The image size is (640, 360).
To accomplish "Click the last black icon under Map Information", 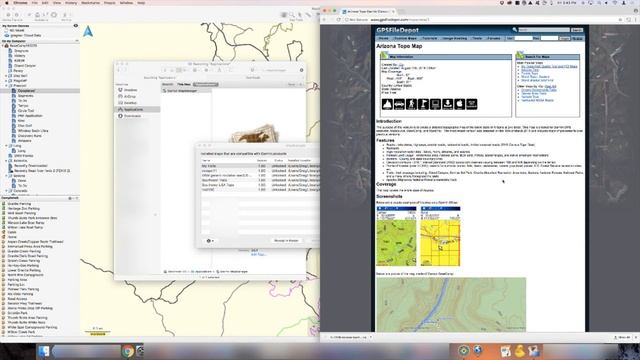I will pyautogui.click(x=472, y=104).
